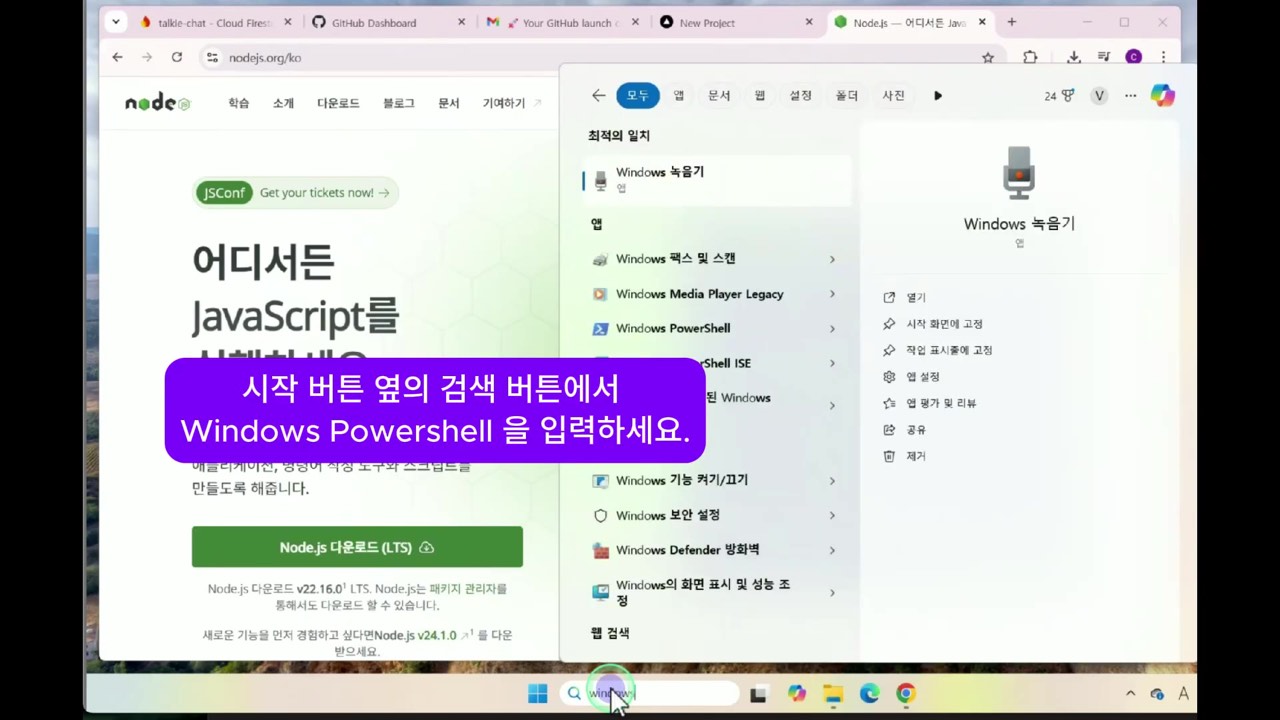This screenshot has height=720, width=1280.
Task: Open Chrome tab search dropdown arrow
Action: (116, 22)
